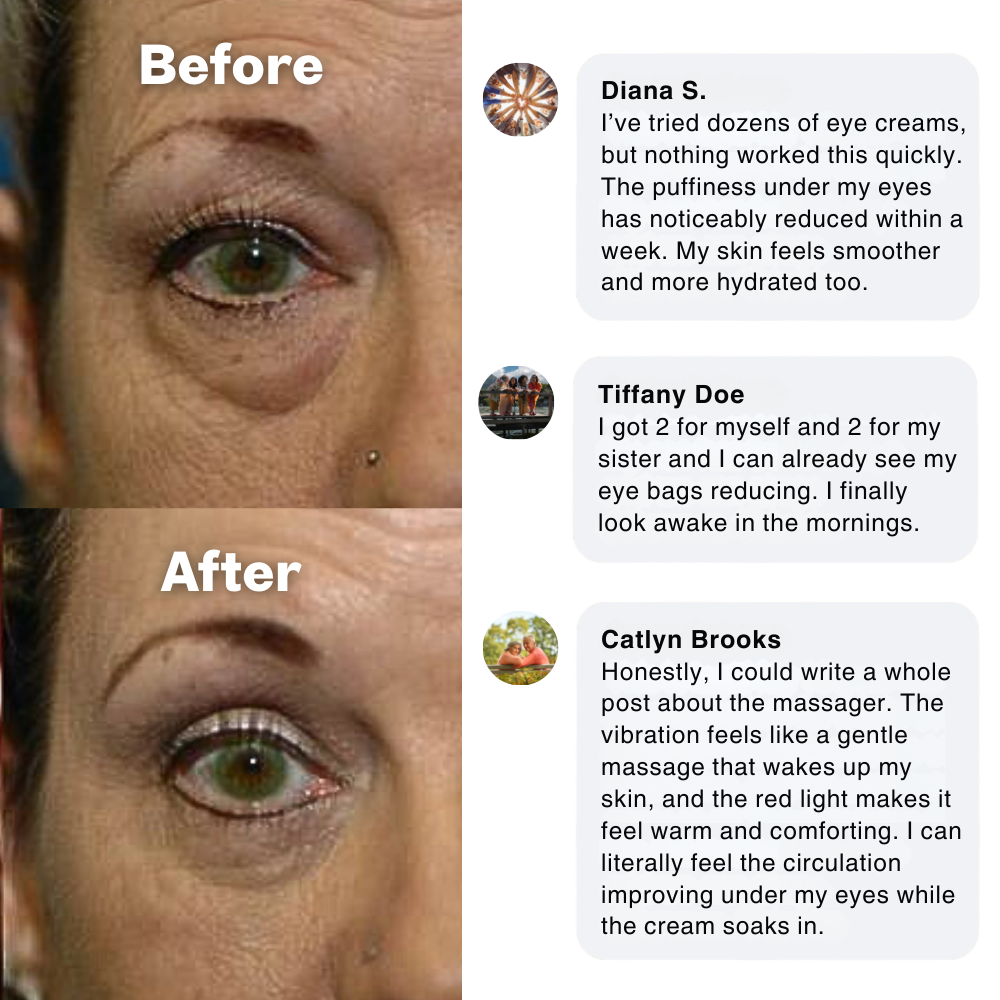
Task: Click Tiffany Doe's review comment bubble
Action: click(775, 459)
